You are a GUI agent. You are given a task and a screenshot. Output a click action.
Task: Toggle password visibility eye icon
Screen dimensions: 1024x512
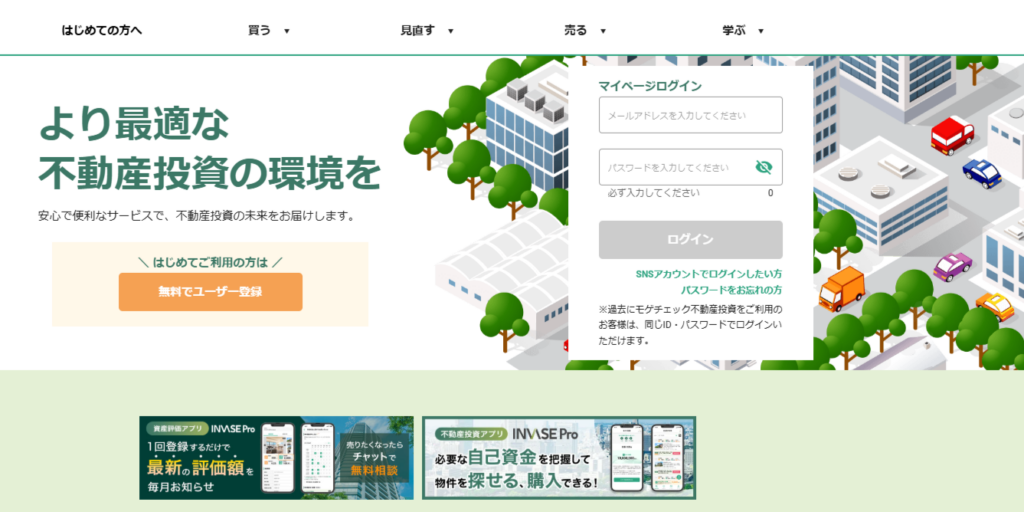pyautogui.click(x=764, y=167)
